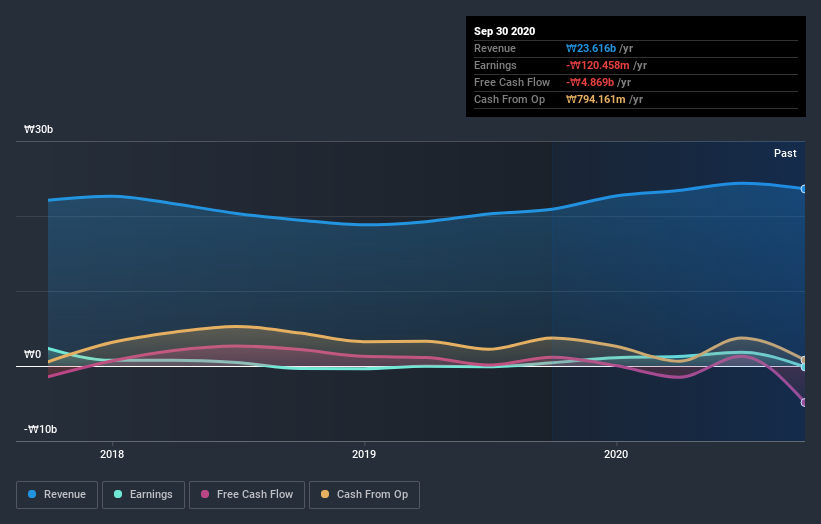Viewport: 821px width, 524px height.
Task: Click the -₩10b axis label
Action: pos(40,429)
